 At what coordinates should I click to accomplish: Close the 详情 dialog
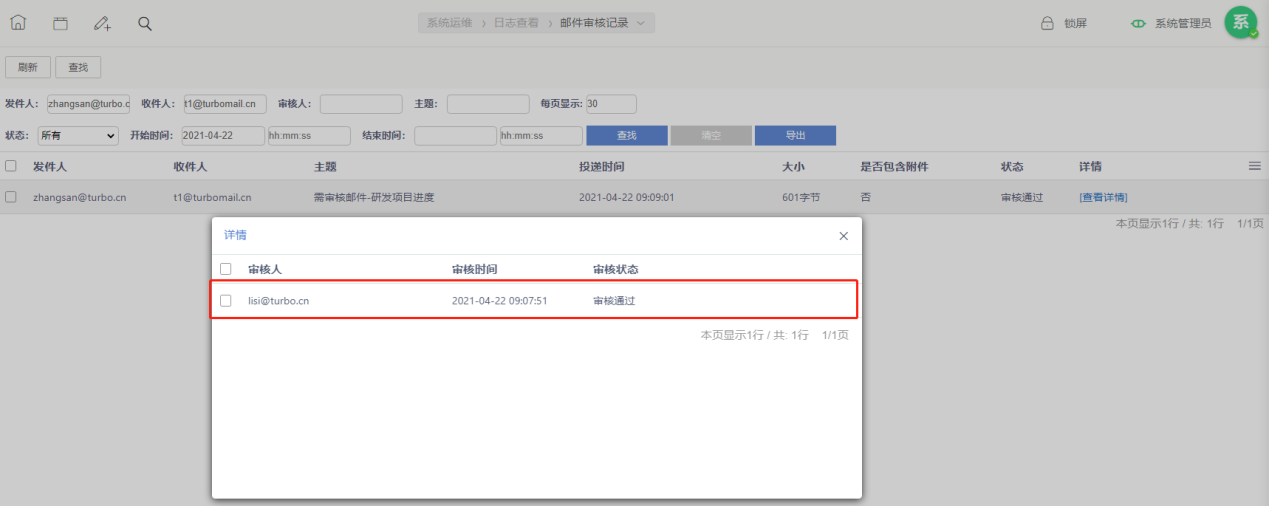click(x=843, y=236)
